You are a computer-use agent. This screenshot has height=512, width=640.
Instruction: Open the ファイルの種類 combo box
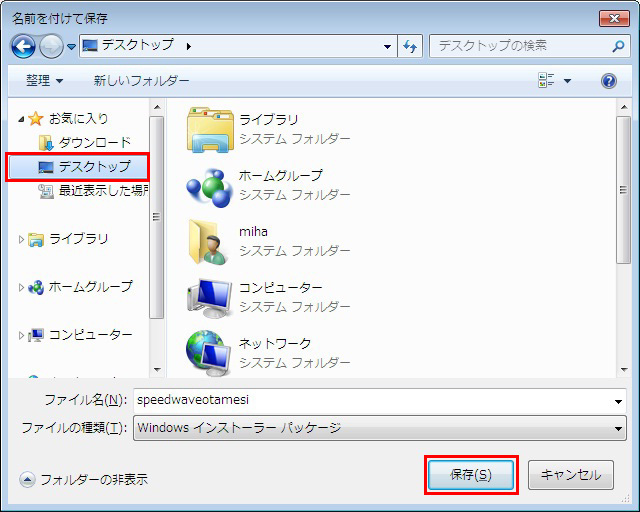[379, 428]
